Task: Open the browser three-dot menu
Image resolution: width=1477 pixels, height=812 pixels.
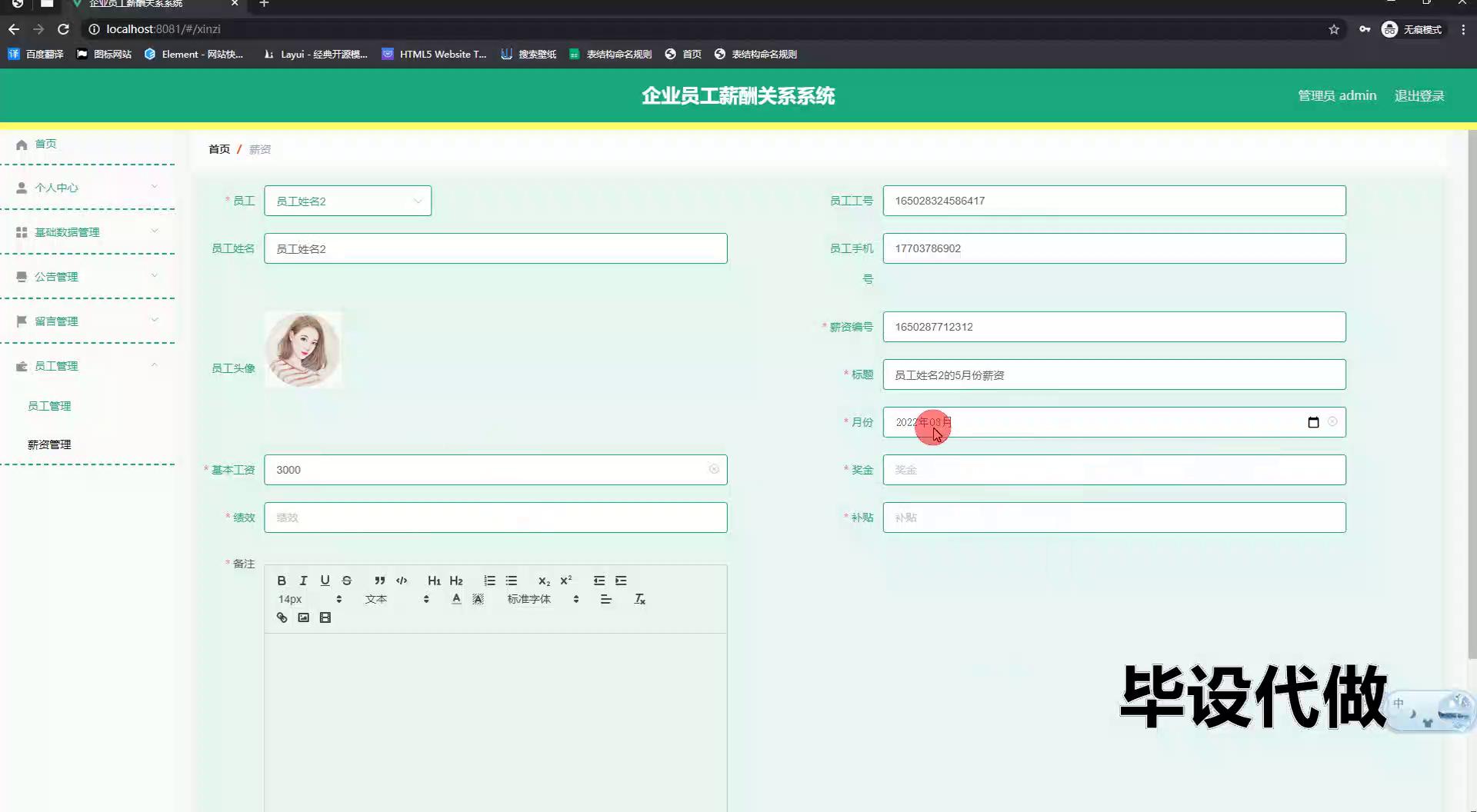Action: (x=1463, y=29)
